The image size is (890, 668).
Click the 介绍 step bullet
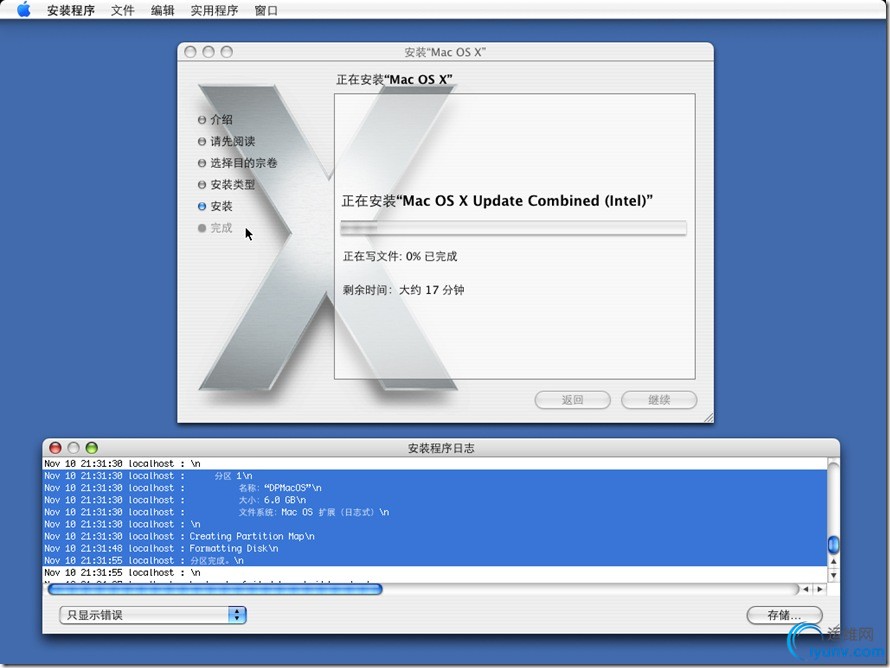click(x=202, y=120)
